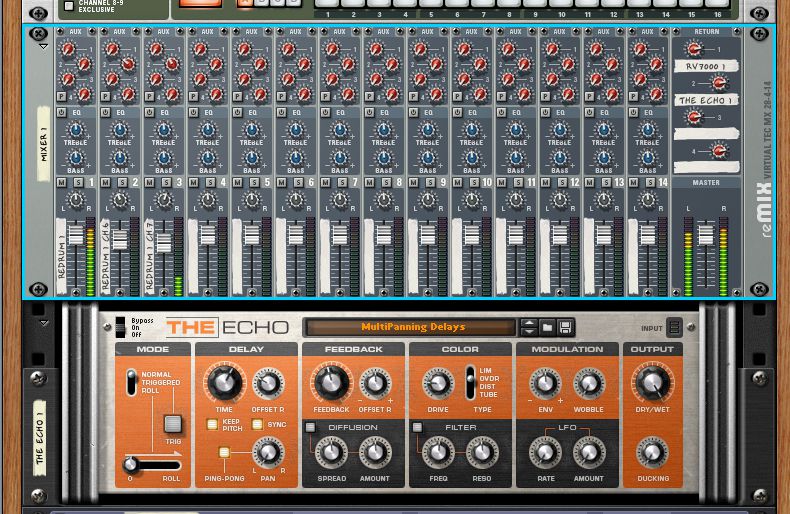Enable the Diffusion section button

[x=310, y=427]
